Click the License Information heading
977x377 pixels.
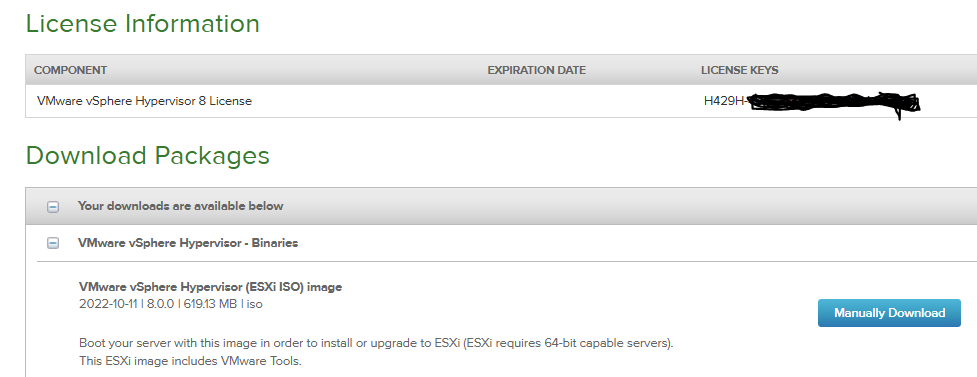pos(143,24)
